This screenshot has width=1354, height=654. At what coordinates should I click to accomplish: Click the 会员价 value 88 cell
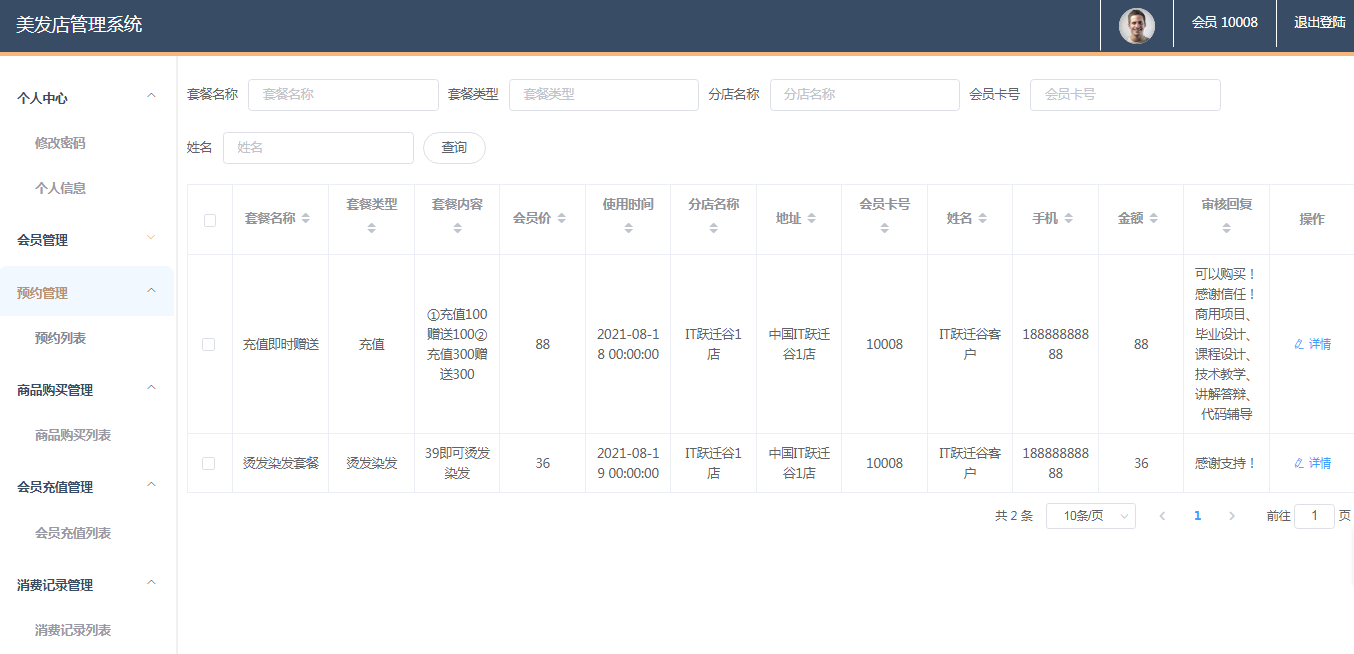[543, 344]
